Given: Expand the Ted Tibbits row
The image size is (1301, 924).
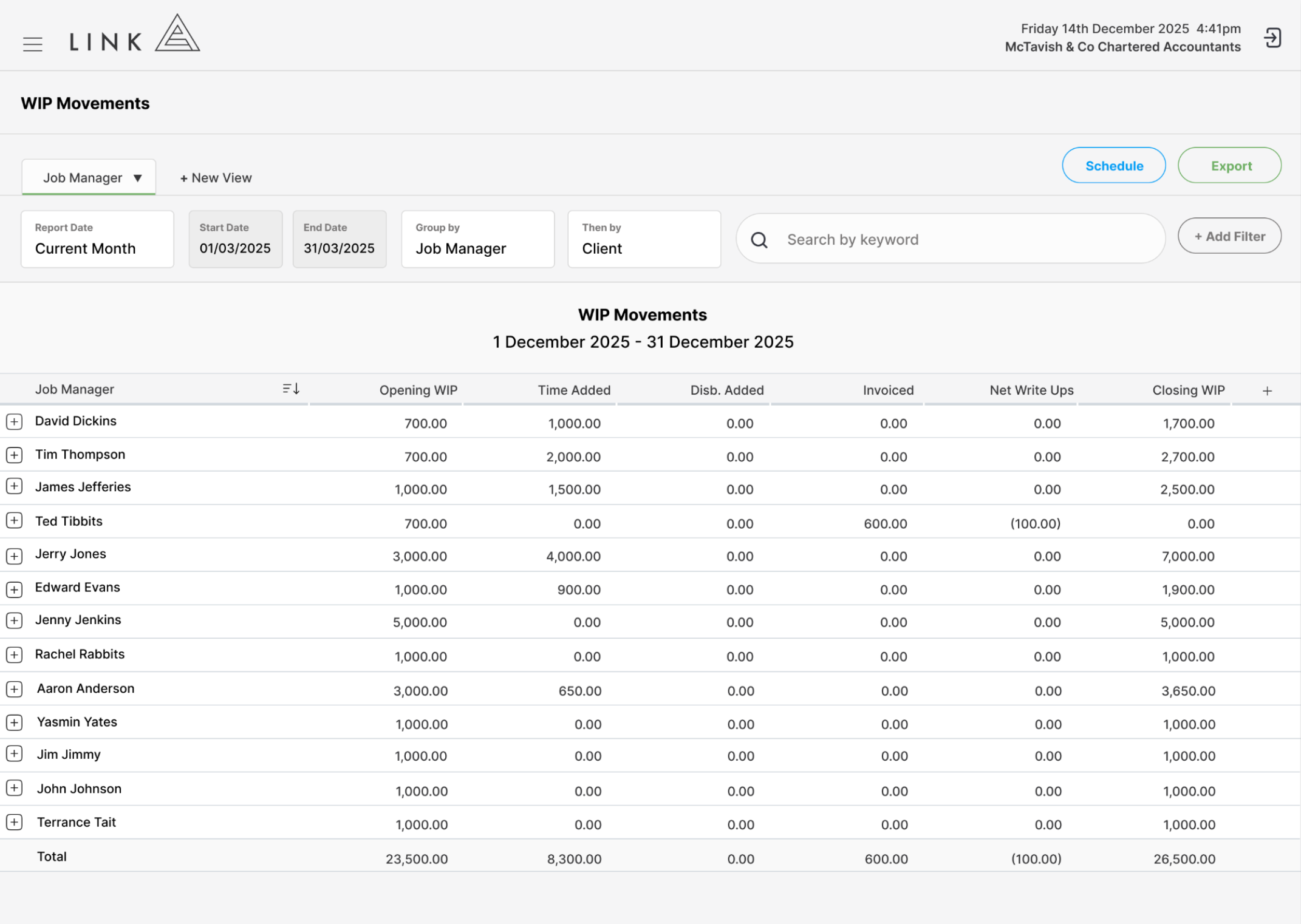Looking at the screenshot, I should coord(15,520).
